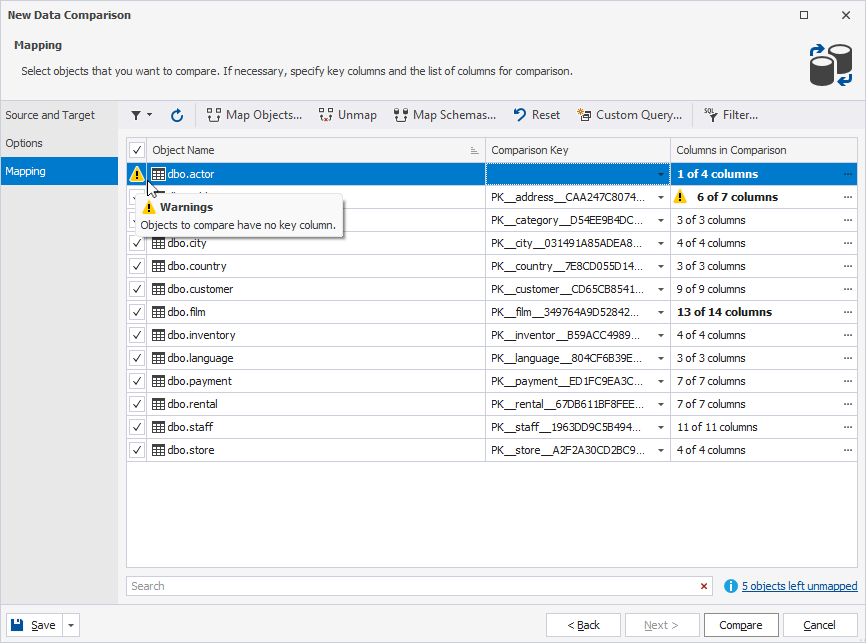The width and height of the screenshot is (866, 643).
Task: Click the warning icon in the dbo.actor row
Action: click(x=137, y=174)
